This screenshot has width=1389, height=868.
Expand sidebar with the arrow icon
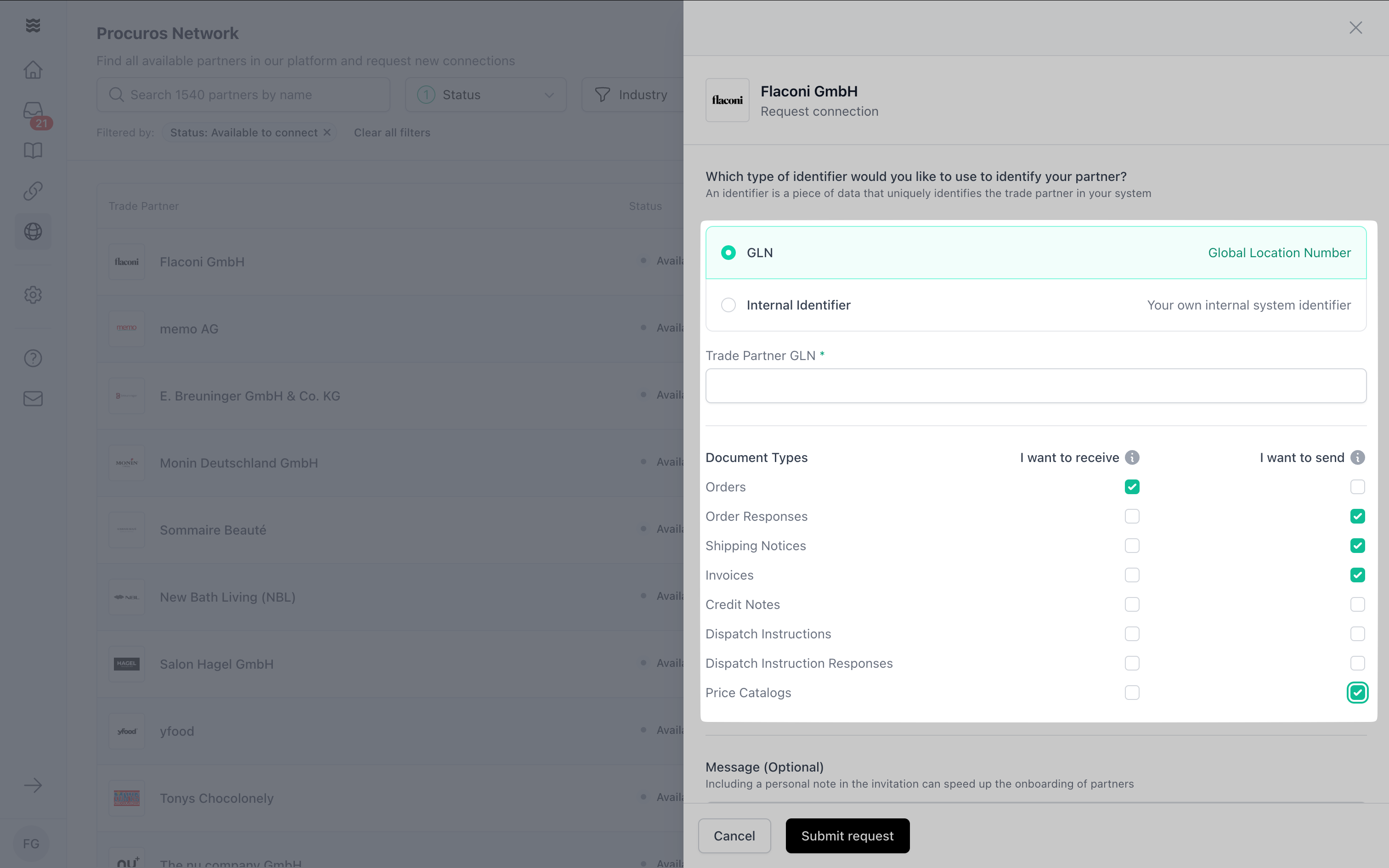[x=33, y=785]
